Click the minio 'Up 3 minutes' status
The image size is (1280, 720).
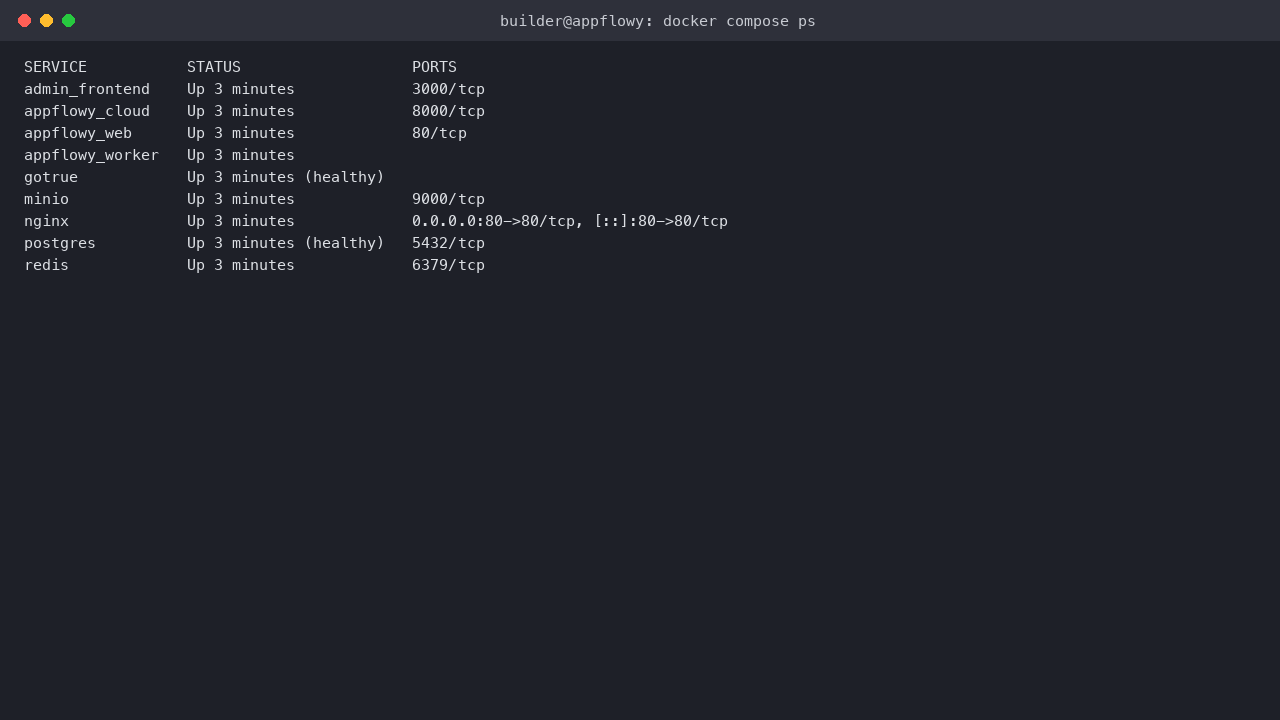pyautogui.click(x=241, y=199)
